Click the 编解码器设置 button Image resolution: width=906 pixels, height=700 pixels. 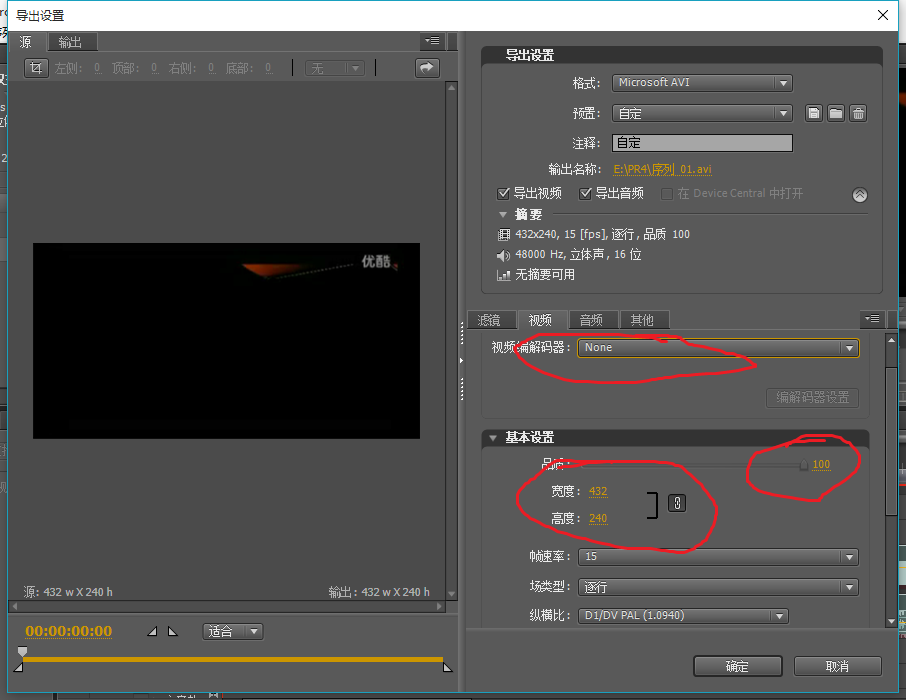click(812, 398)
